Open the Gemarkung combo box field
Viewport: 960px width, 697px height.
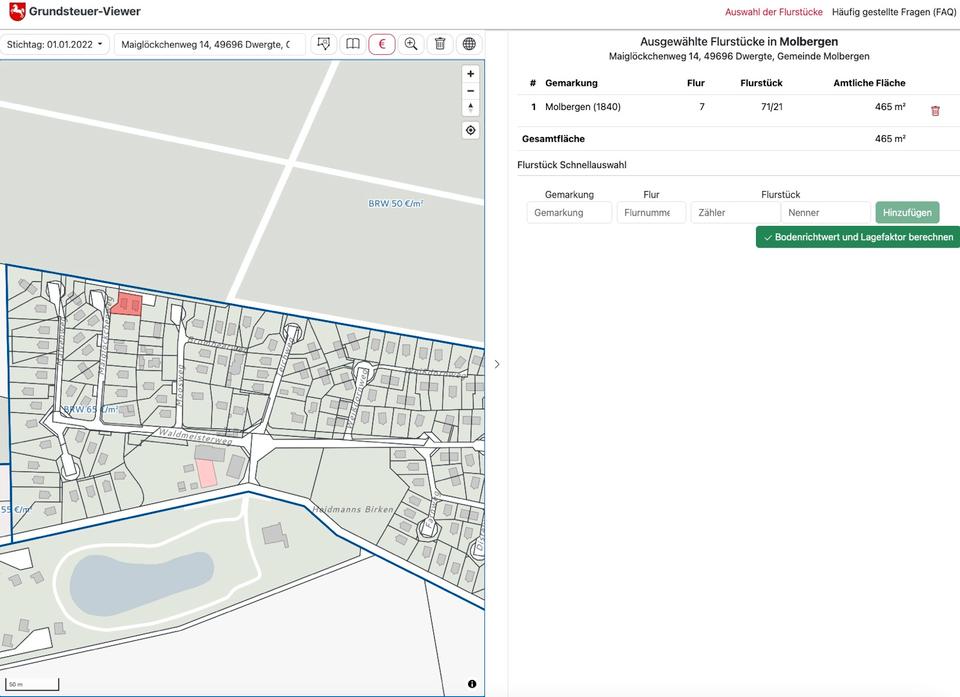pos(569,212)
